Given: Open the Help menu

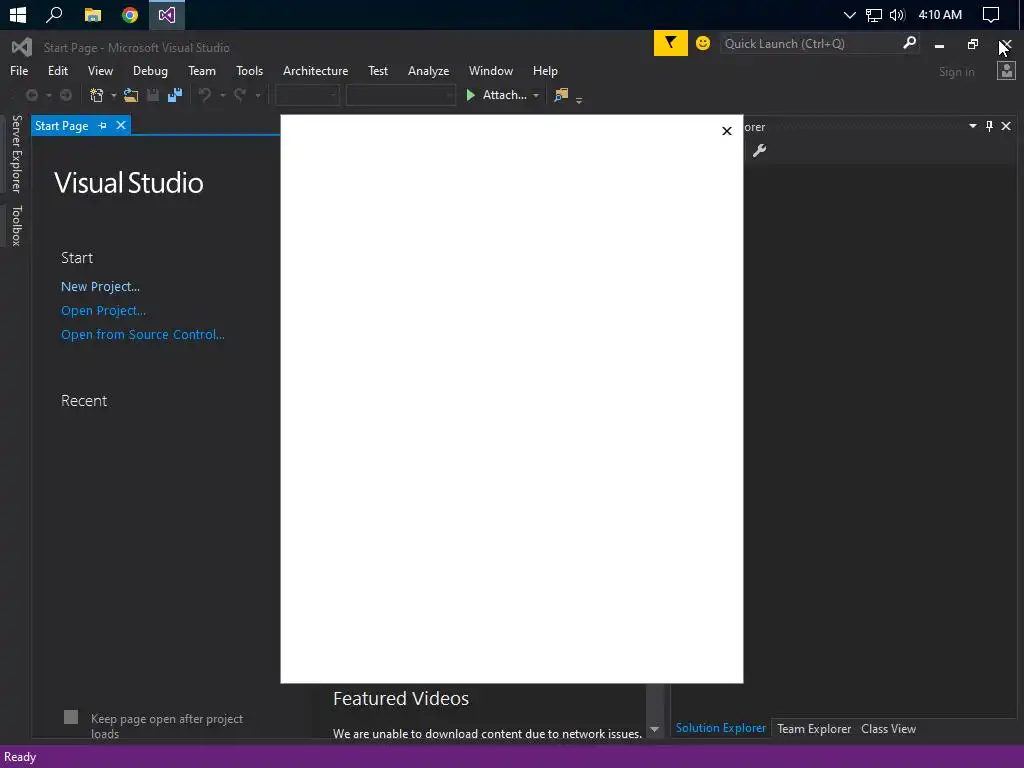Looking at the screenshot, I should (x=545, y=71).
